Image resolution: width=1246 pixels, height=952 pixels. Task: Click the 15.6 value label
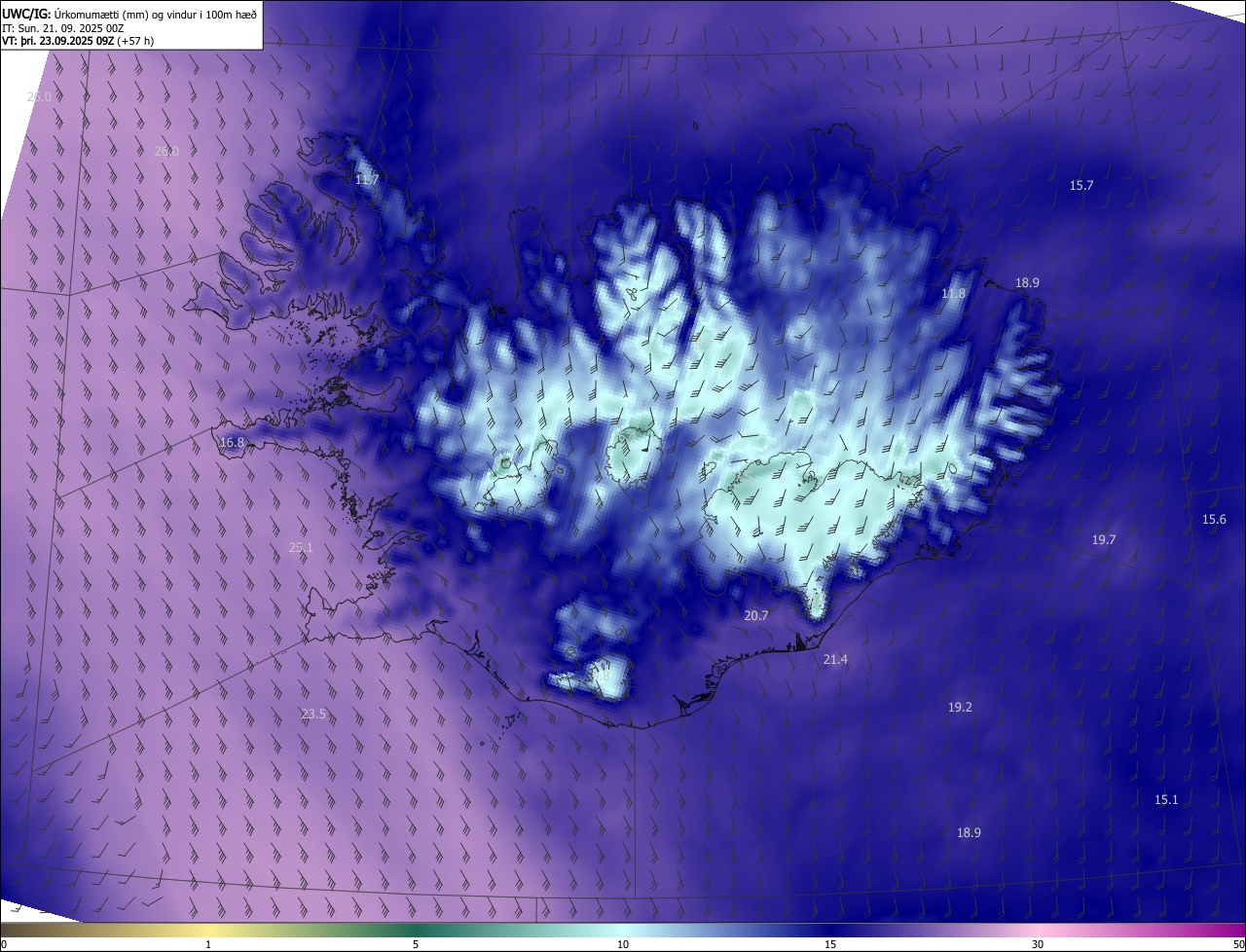[1214, 519]
